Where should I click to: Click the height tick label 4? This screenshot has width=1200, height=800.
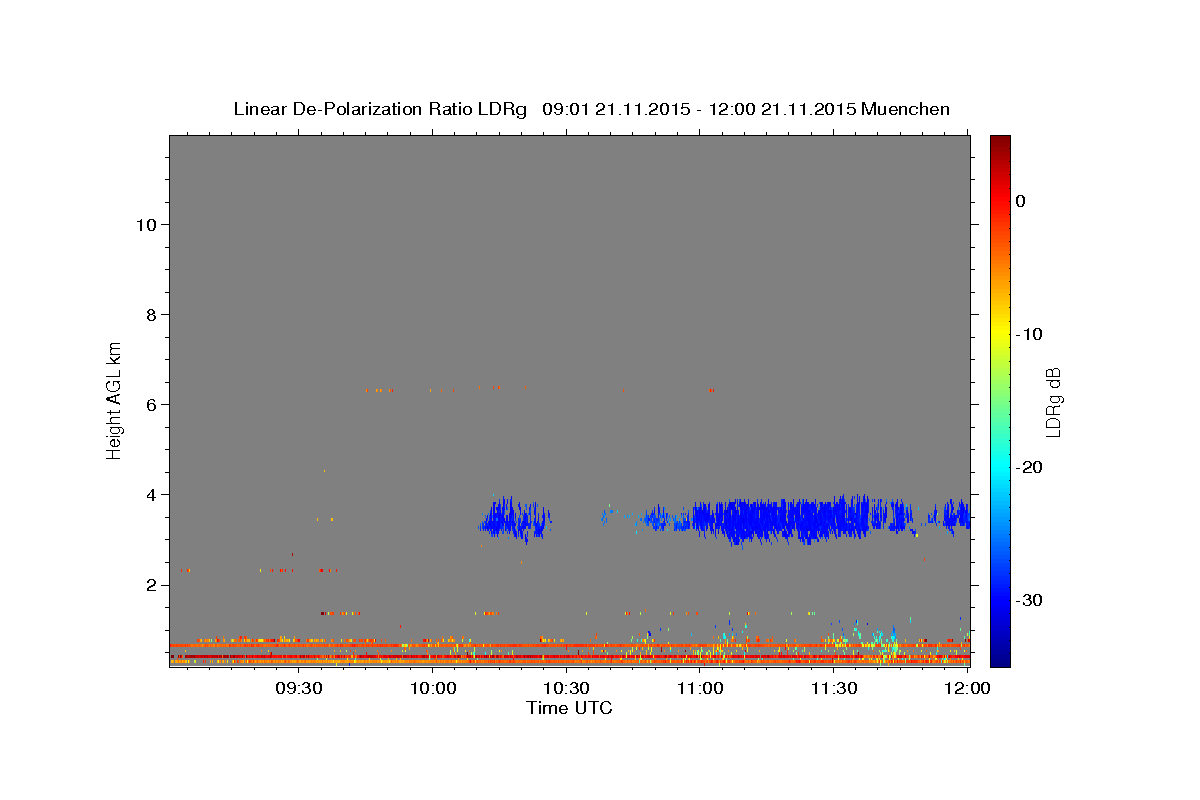pos(153,495)
